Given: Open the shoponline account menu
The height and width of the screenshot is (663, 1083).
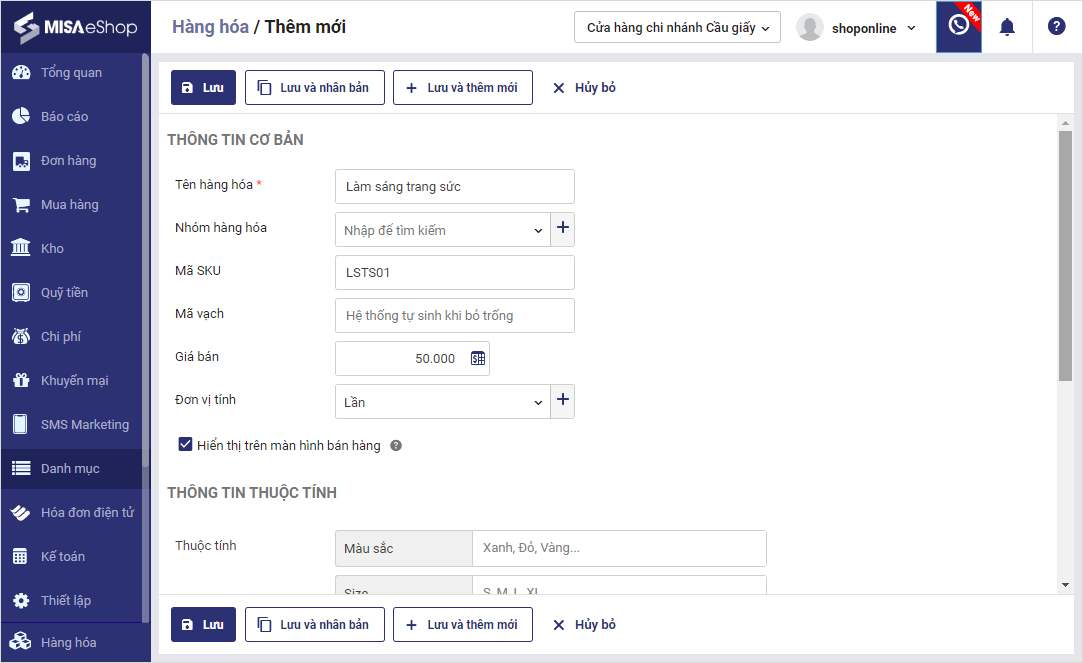Looking at the screenshot, I should pyautogui.click(x=857, y=28).
